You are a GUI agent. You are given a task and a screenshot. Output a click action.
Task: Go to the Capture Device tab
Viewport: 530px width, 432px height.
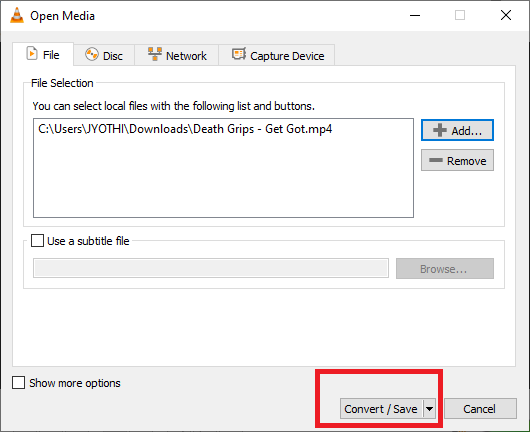[277, 55]
